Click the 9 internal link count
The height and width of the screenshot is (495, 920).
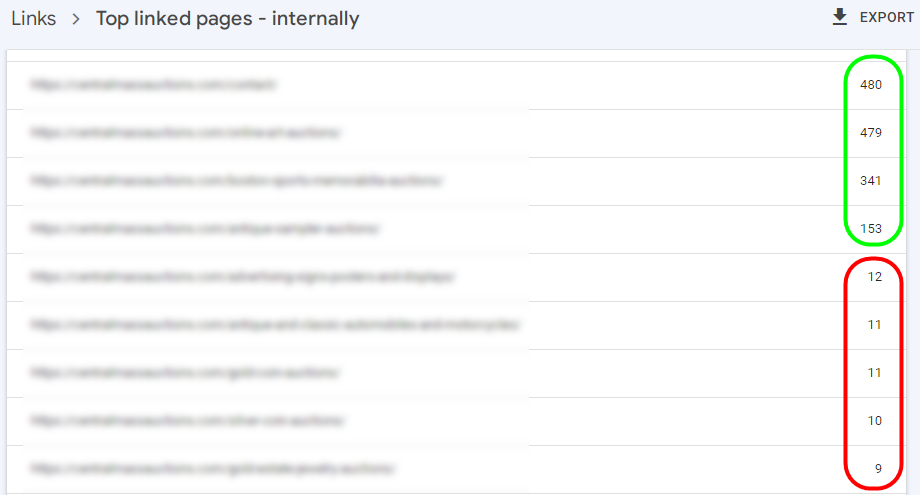878,469
